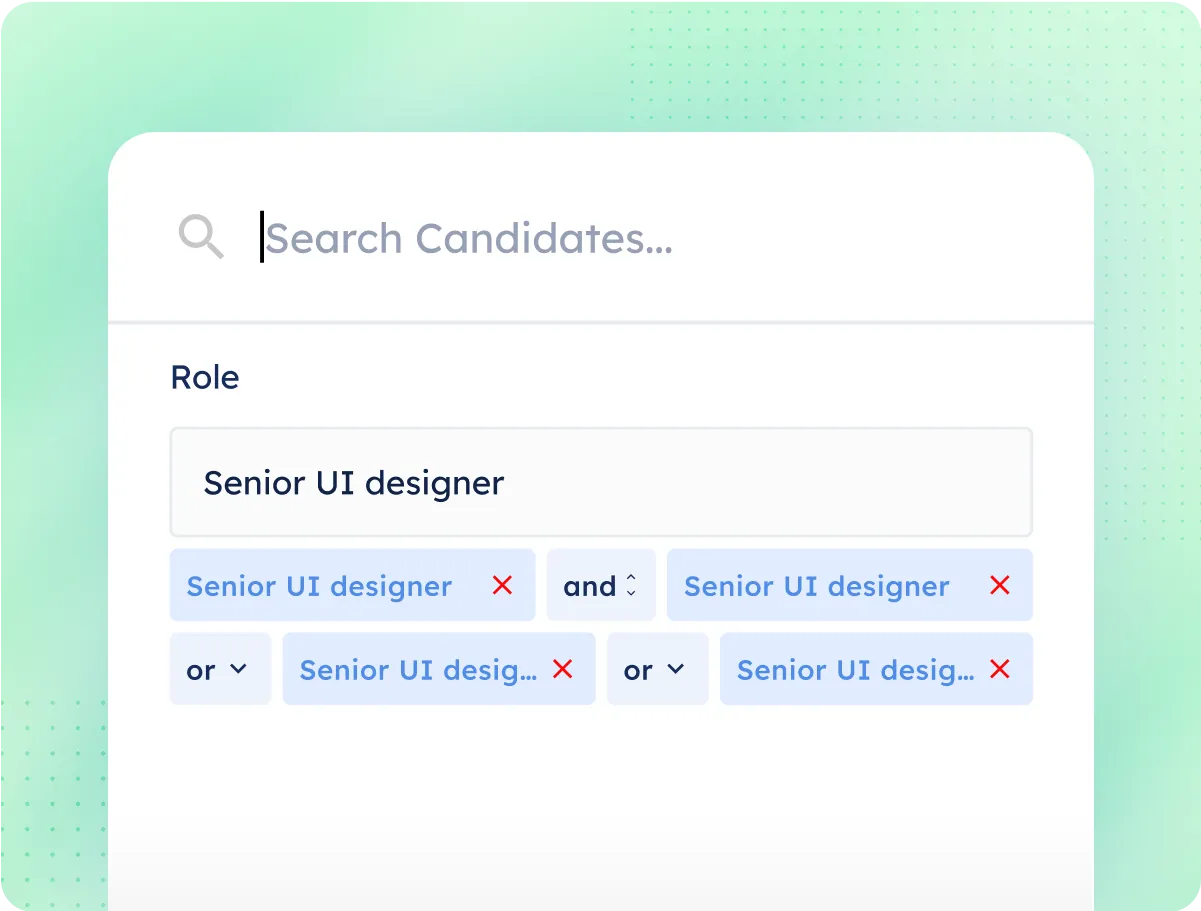Click the chevron of the first 'or' dropdown
The width and height of the screenshot is (1201, 911).
tap(238, 669)
